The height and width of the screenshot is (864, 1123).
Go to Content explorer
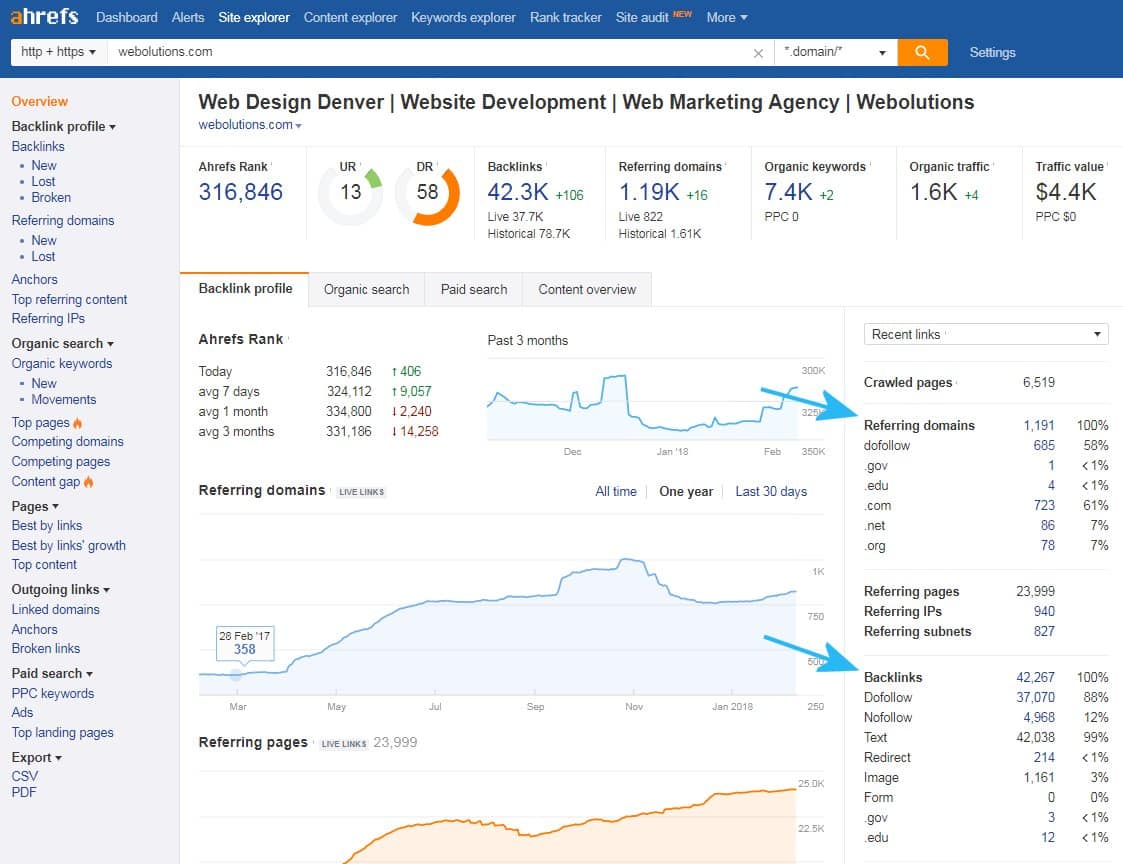(x=350, y=17)
